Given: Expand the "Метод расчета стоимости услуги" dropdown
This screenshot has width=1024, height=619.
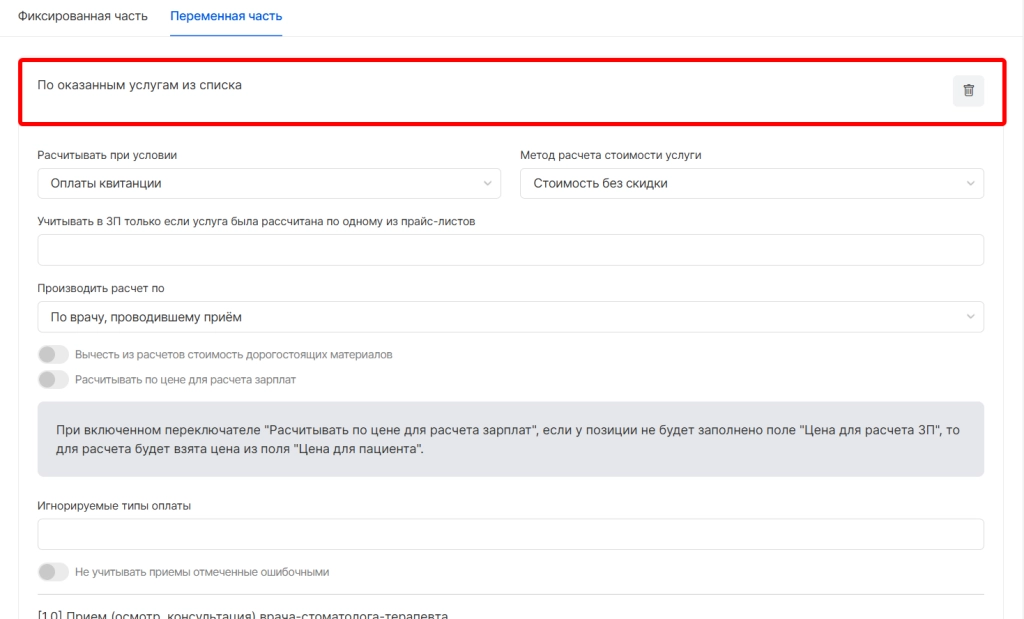Looking at the screenshot, I should (x=750, y=183).
